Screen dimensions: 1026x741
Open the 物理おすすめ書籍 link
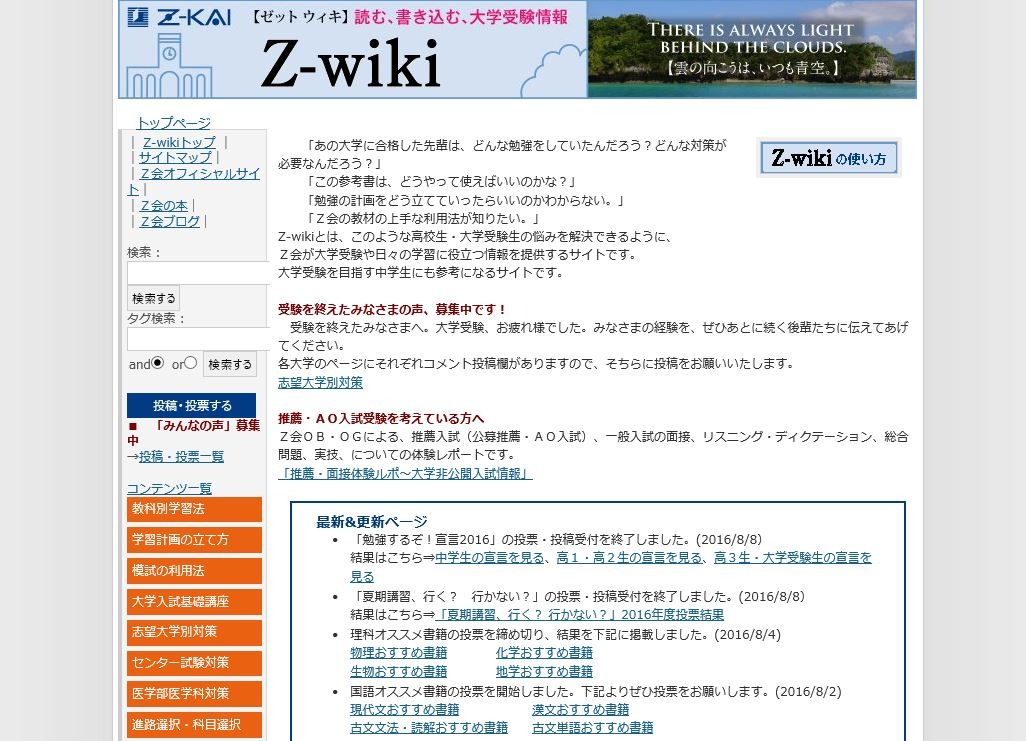pos(398,651)
